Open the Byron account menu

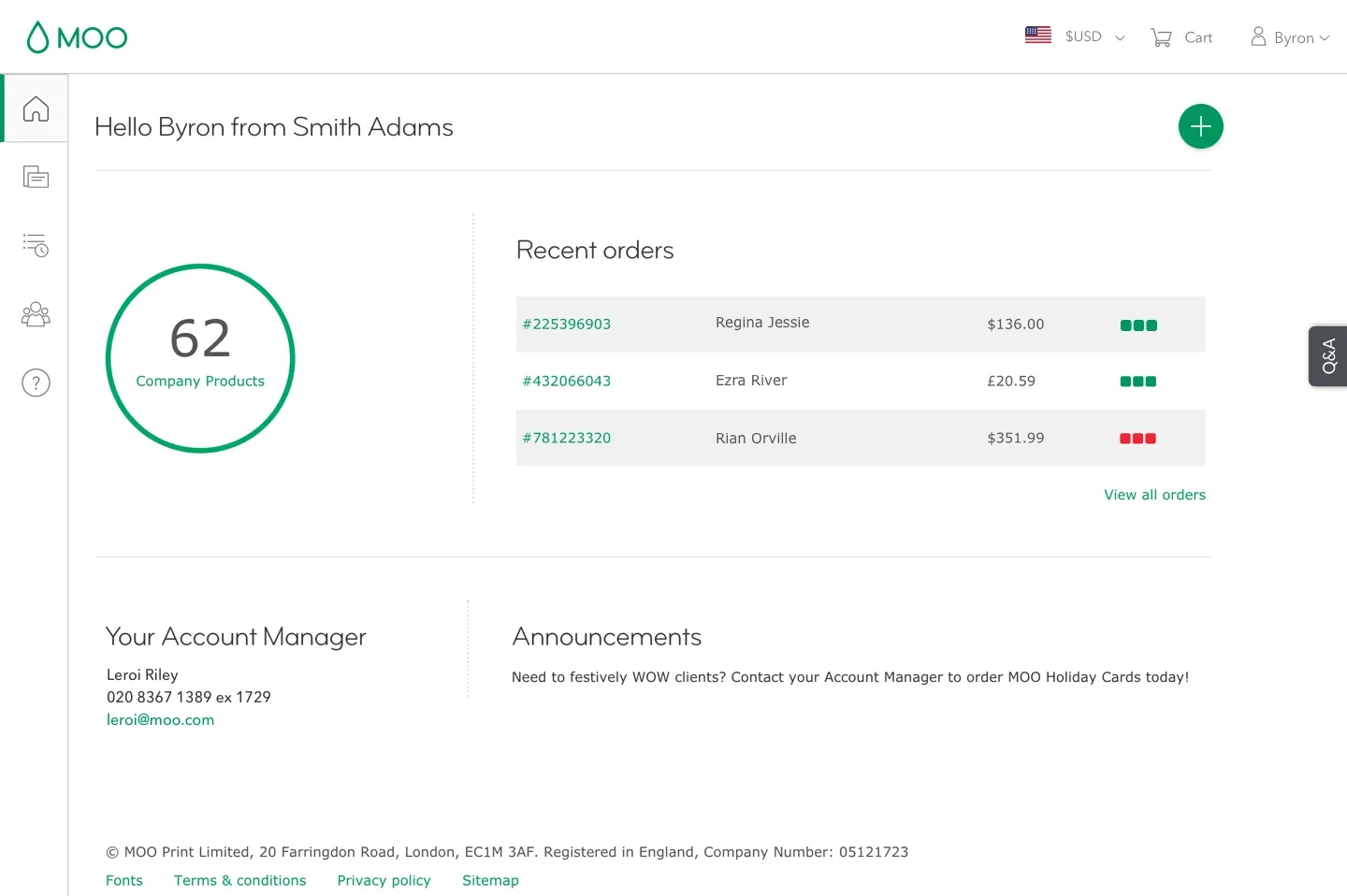(x=1290, y=37)
